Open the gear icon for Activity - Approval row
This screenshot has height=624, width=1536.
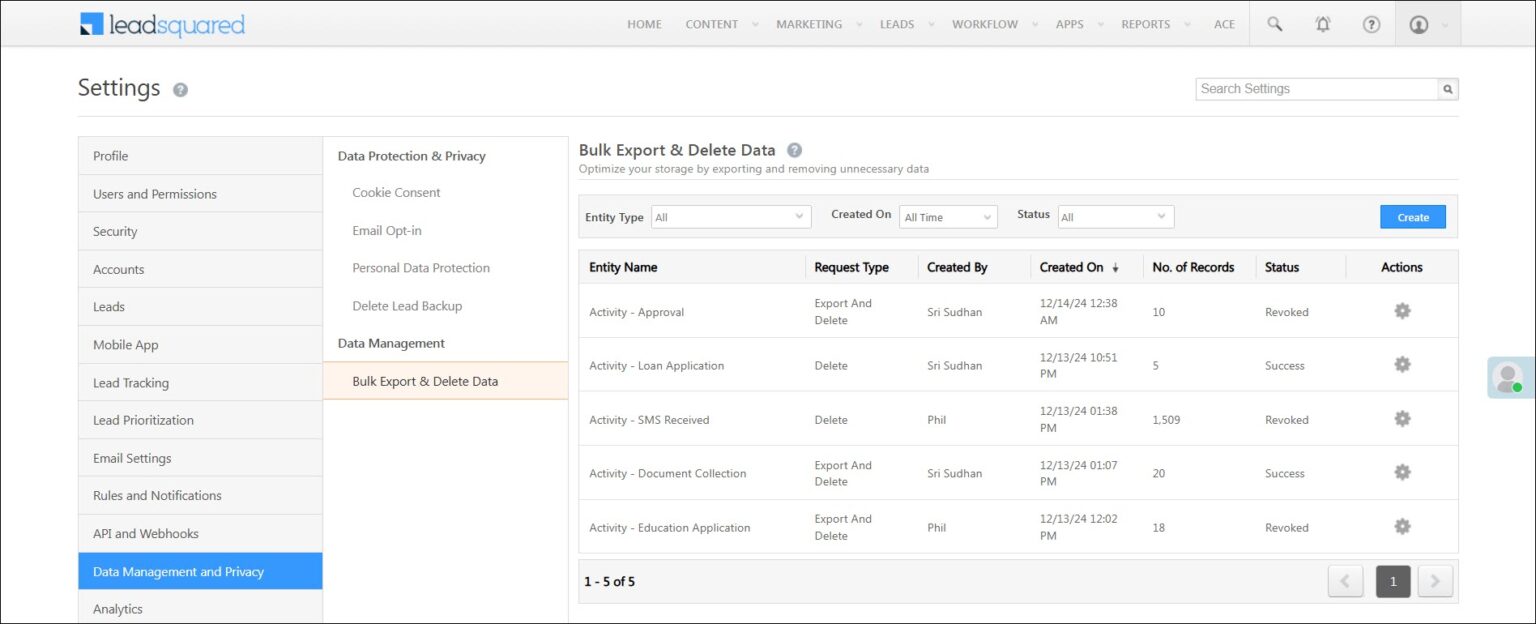(x=1402, y=311)
